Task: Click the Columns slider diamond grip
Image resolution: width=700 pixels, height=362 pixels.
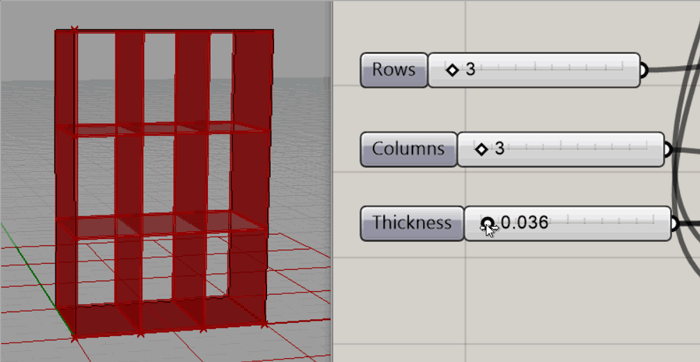Action: 481,149
